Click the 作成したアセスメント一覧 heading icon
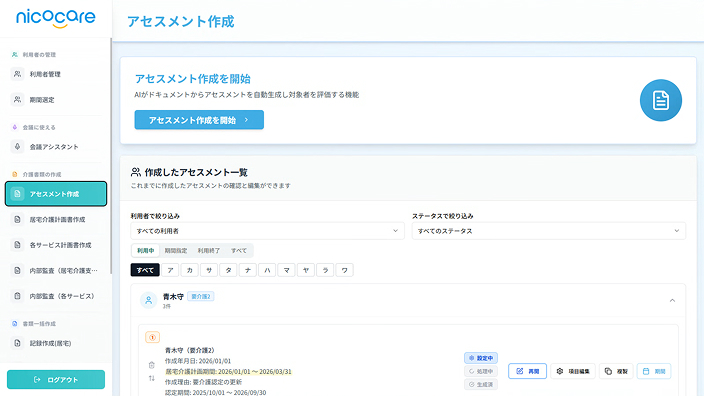The height and width of the screenshot is (396, 704). click(136, 172)
